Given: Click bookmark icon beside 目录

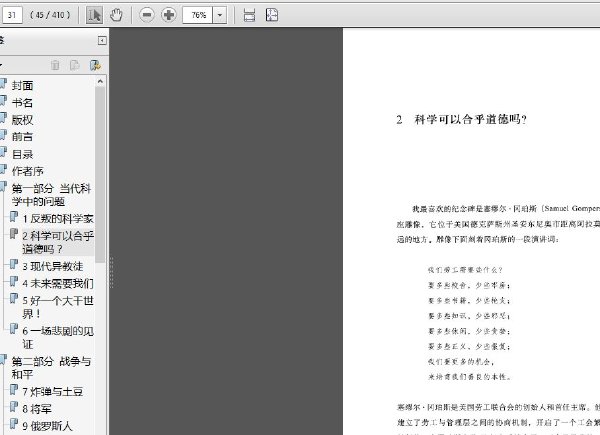Looking at the screenshot, I should point(3,153).
